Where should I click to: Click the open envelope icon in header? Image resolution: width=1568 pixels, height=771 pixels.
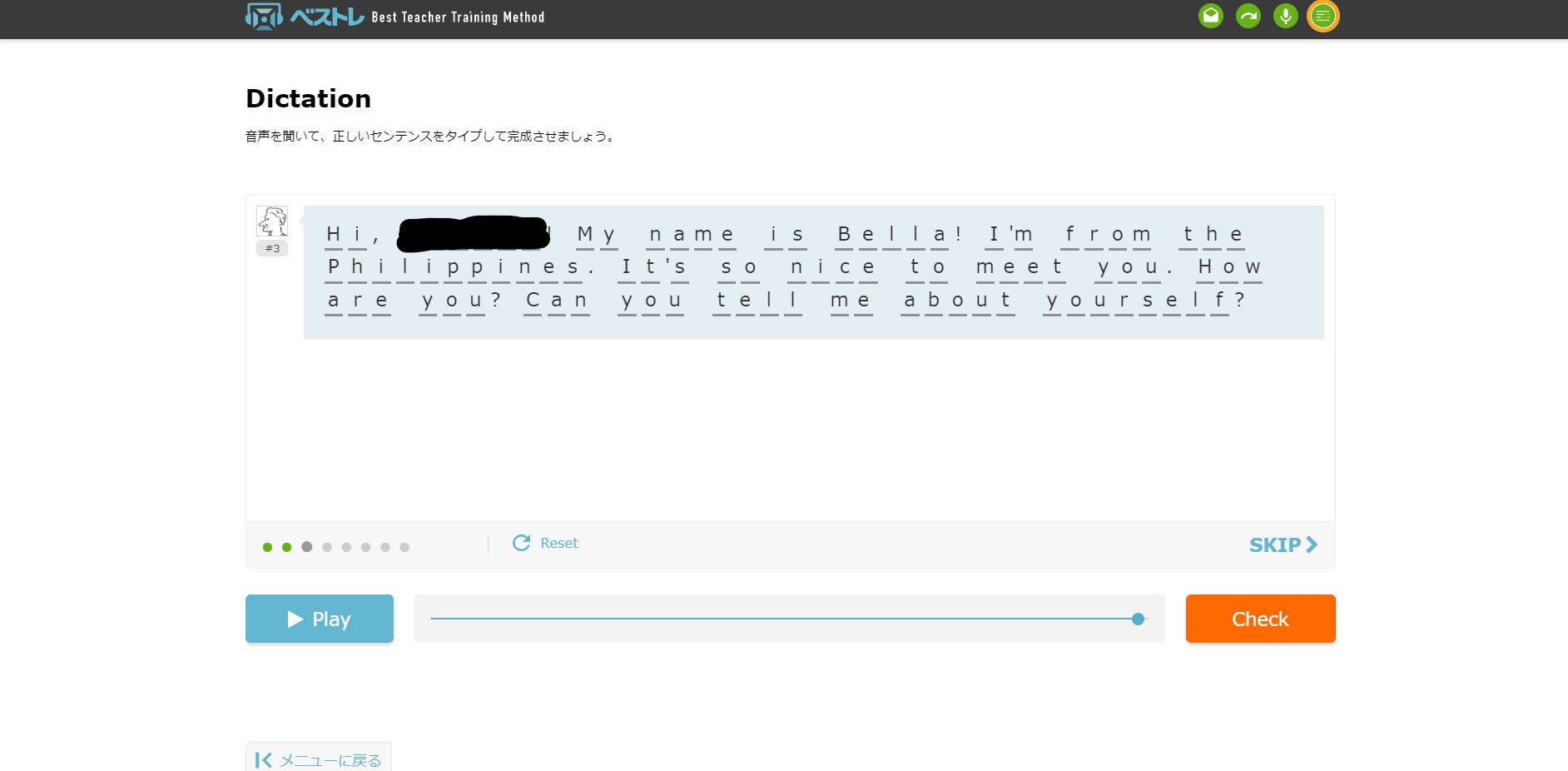pos(1210,16)
